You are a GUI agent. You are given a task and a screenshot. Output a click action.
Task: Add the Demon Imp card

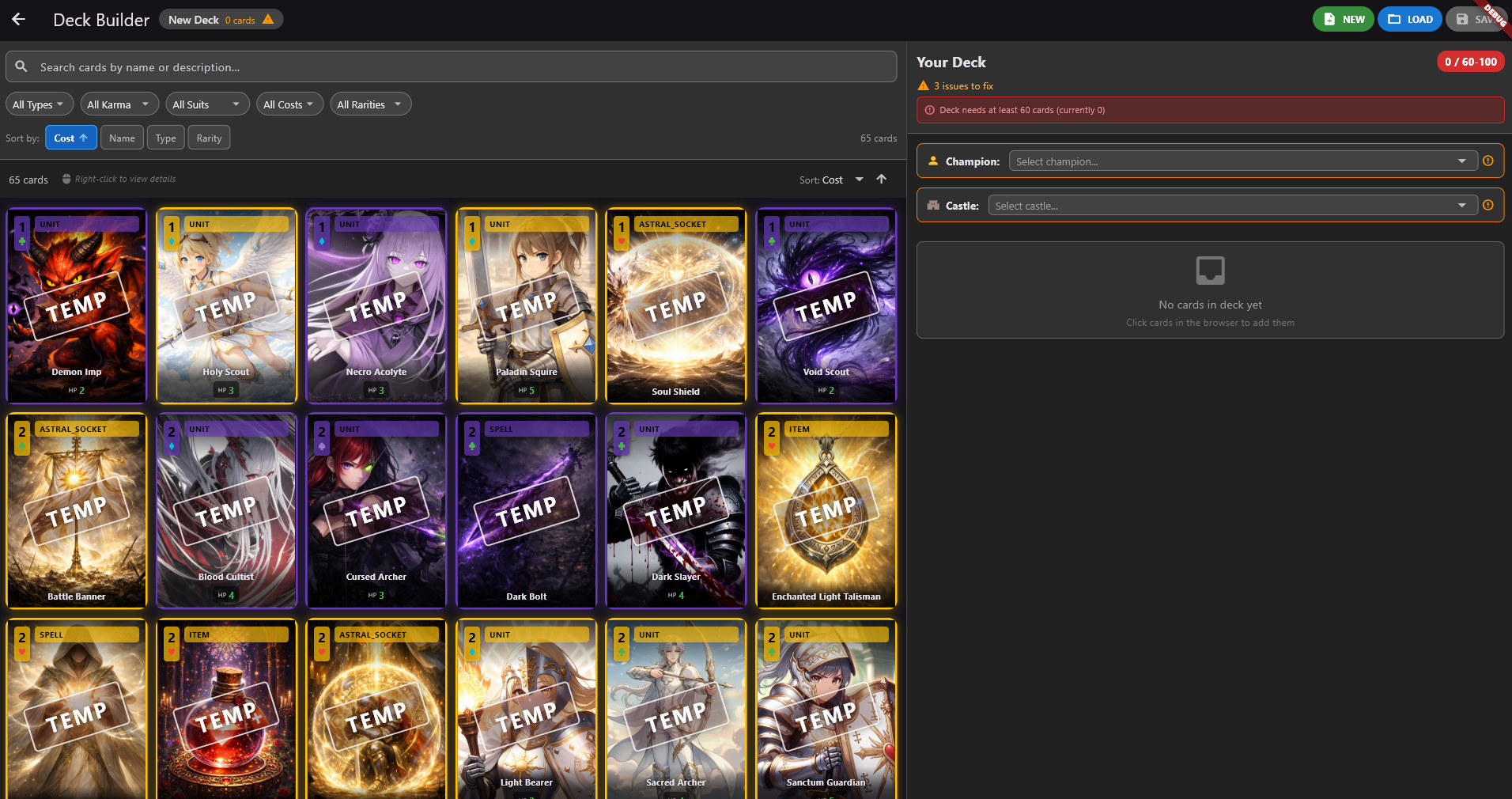click(77, 306)
